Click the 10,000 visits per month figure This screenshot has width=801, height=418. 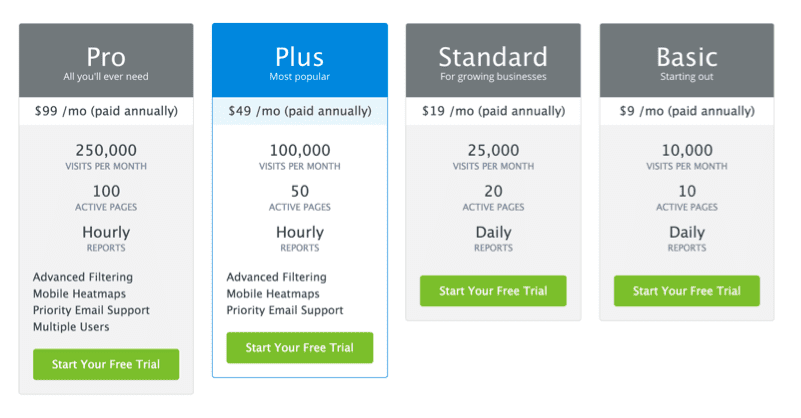tap(686, 151)
